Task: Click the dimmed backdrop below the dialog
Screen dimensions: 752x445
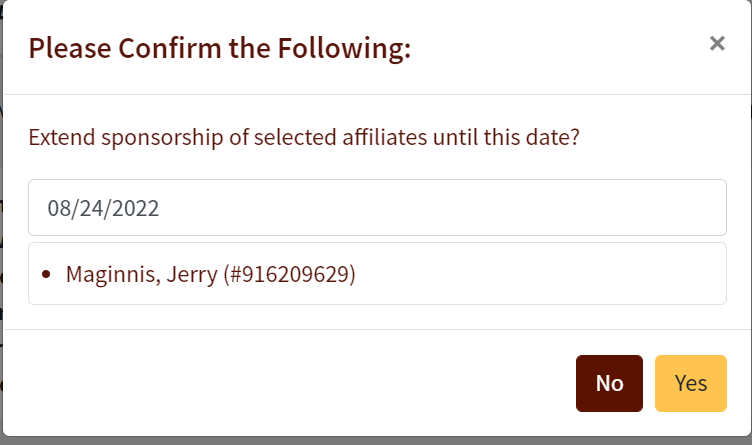Action: coord(375,441)
